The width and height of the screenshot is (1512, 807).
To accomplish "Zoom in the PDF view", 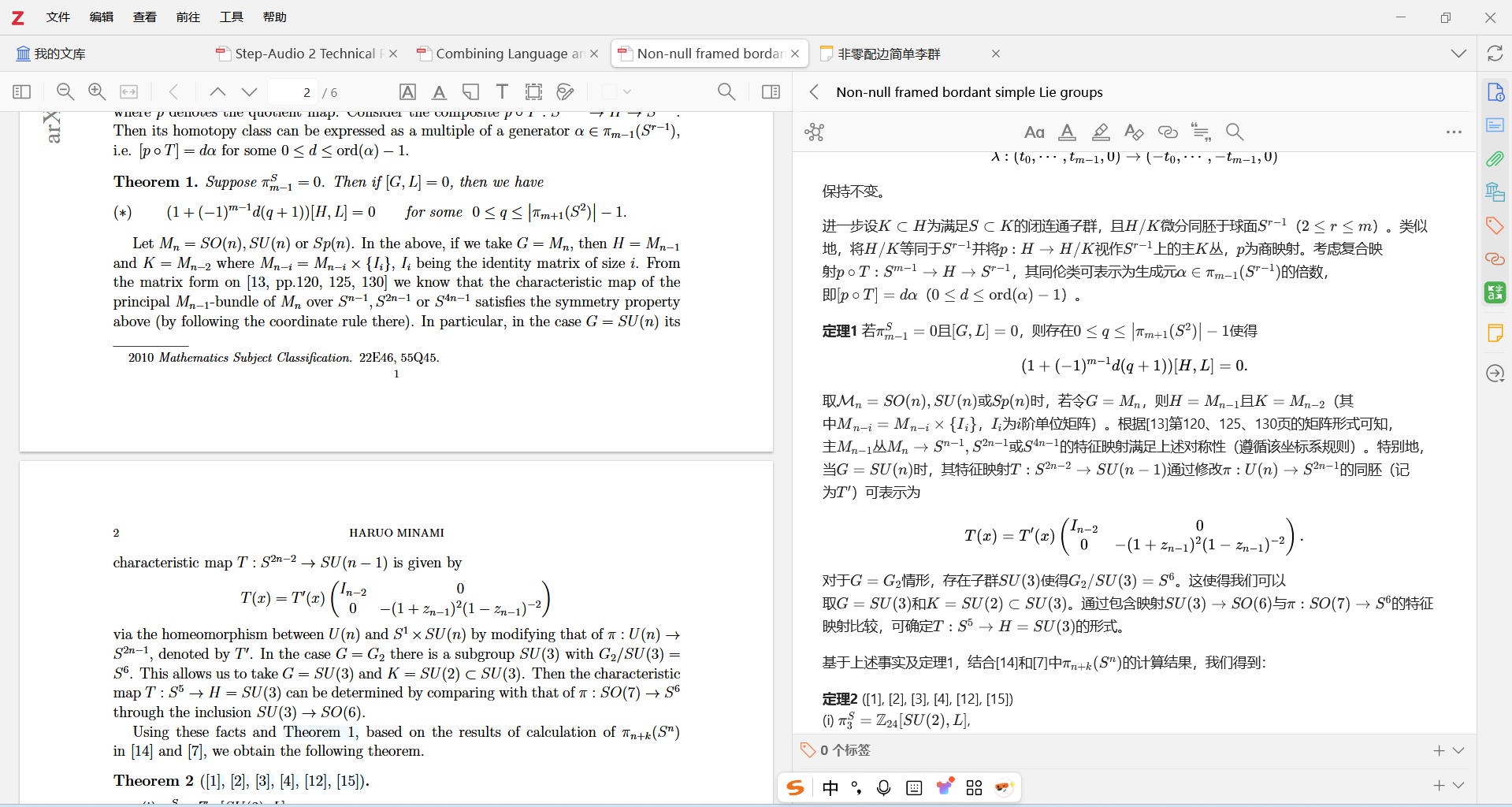I will (97, 92).
